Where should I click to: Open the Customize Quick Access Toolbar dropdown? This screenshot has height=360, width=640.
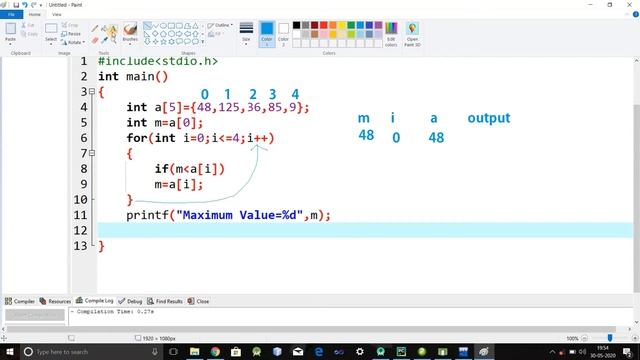pos(41,5)
